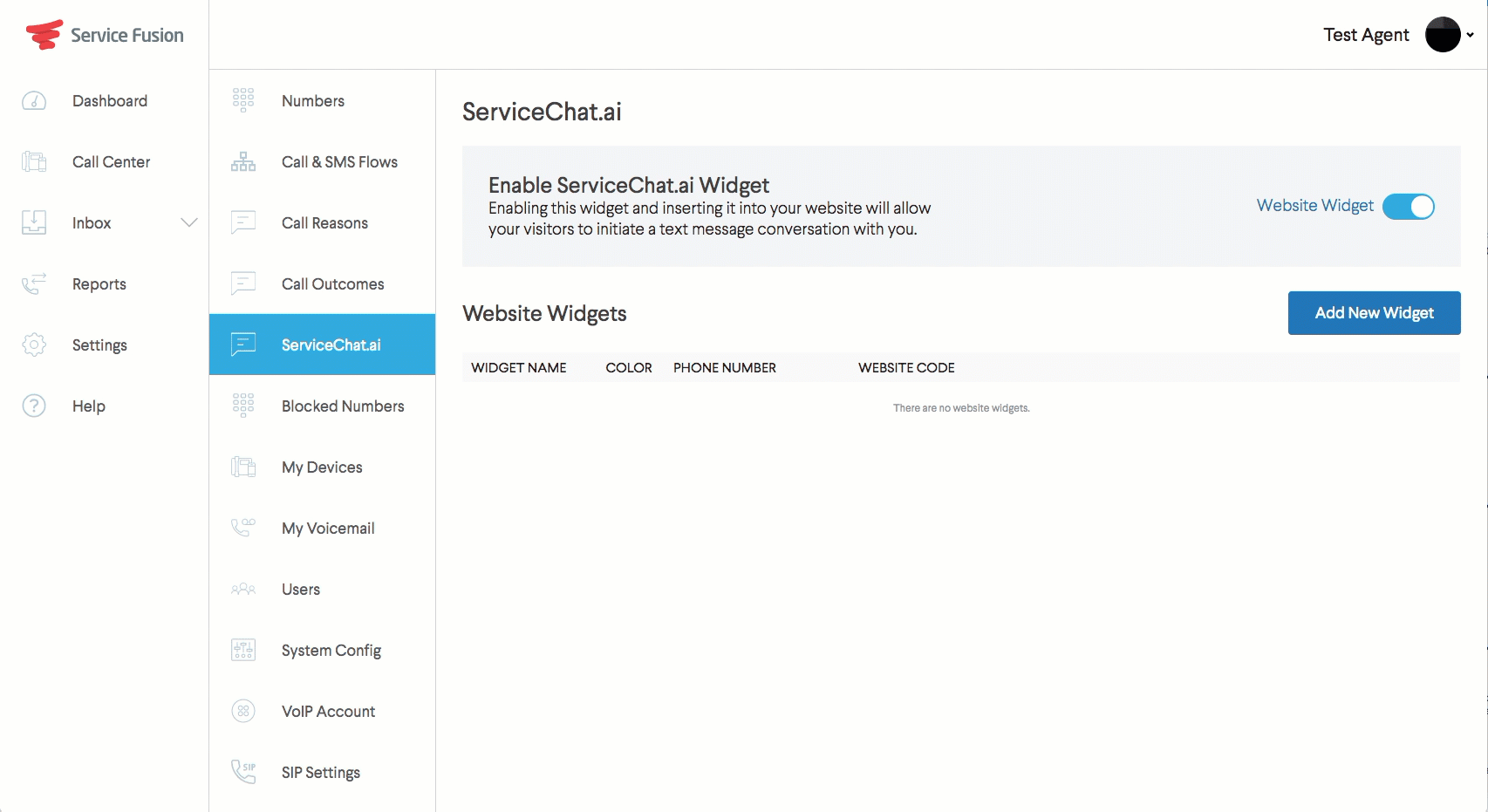Click the VoIP Account round icon
This screenshot has height=812, width=1488.
click(243, 711)
